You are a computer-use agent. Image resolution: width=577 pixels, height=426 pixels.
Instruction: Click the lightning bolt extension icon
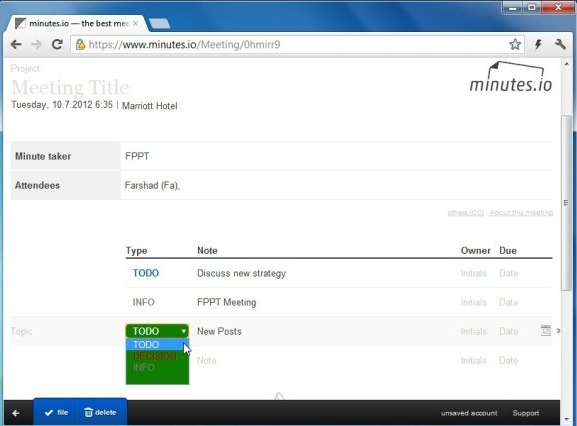point(538,45)
